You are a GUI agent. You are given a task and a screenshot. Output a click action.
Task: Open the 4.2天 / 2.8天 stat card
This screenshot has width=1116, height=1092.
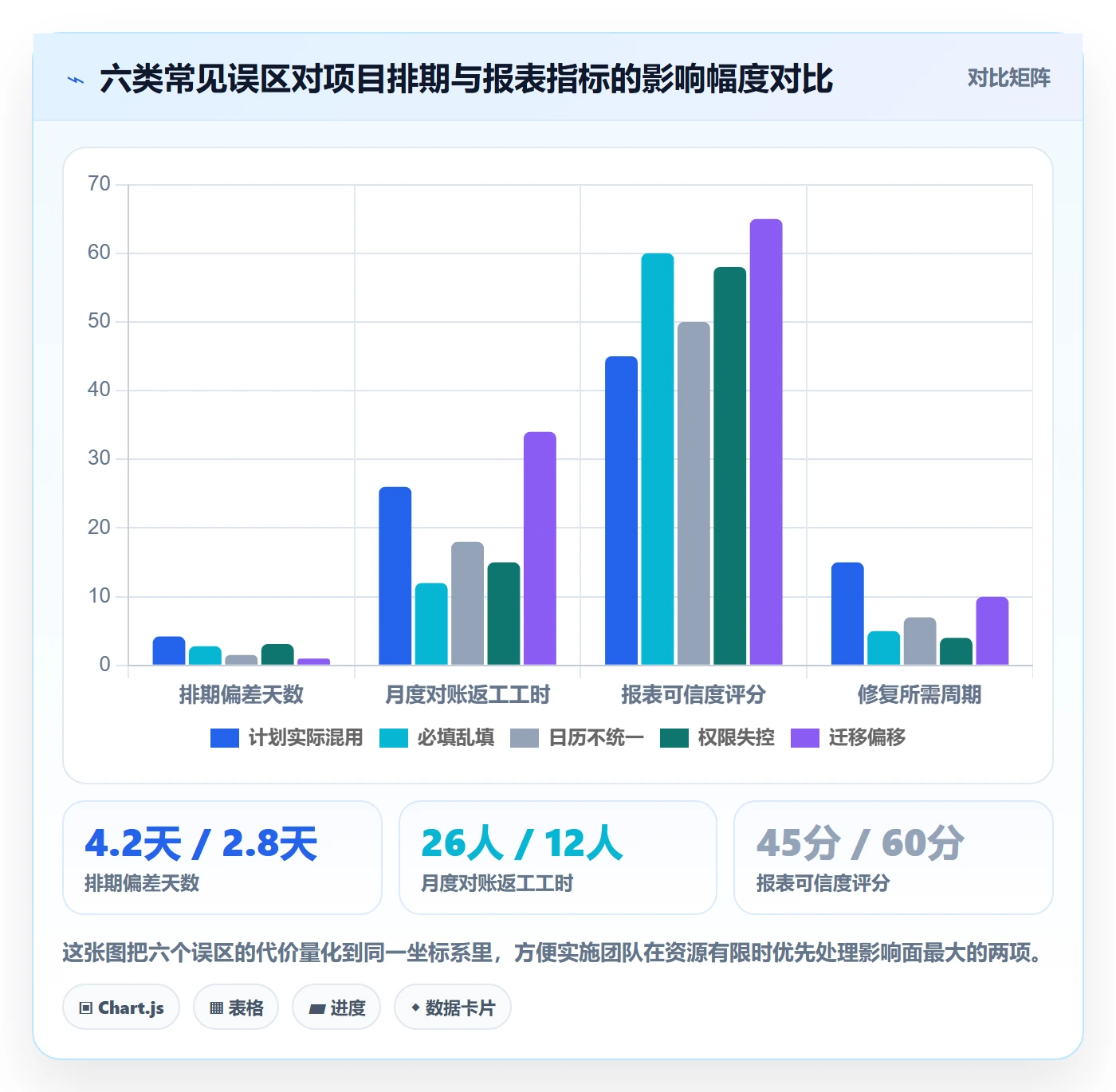coord(222,858)
